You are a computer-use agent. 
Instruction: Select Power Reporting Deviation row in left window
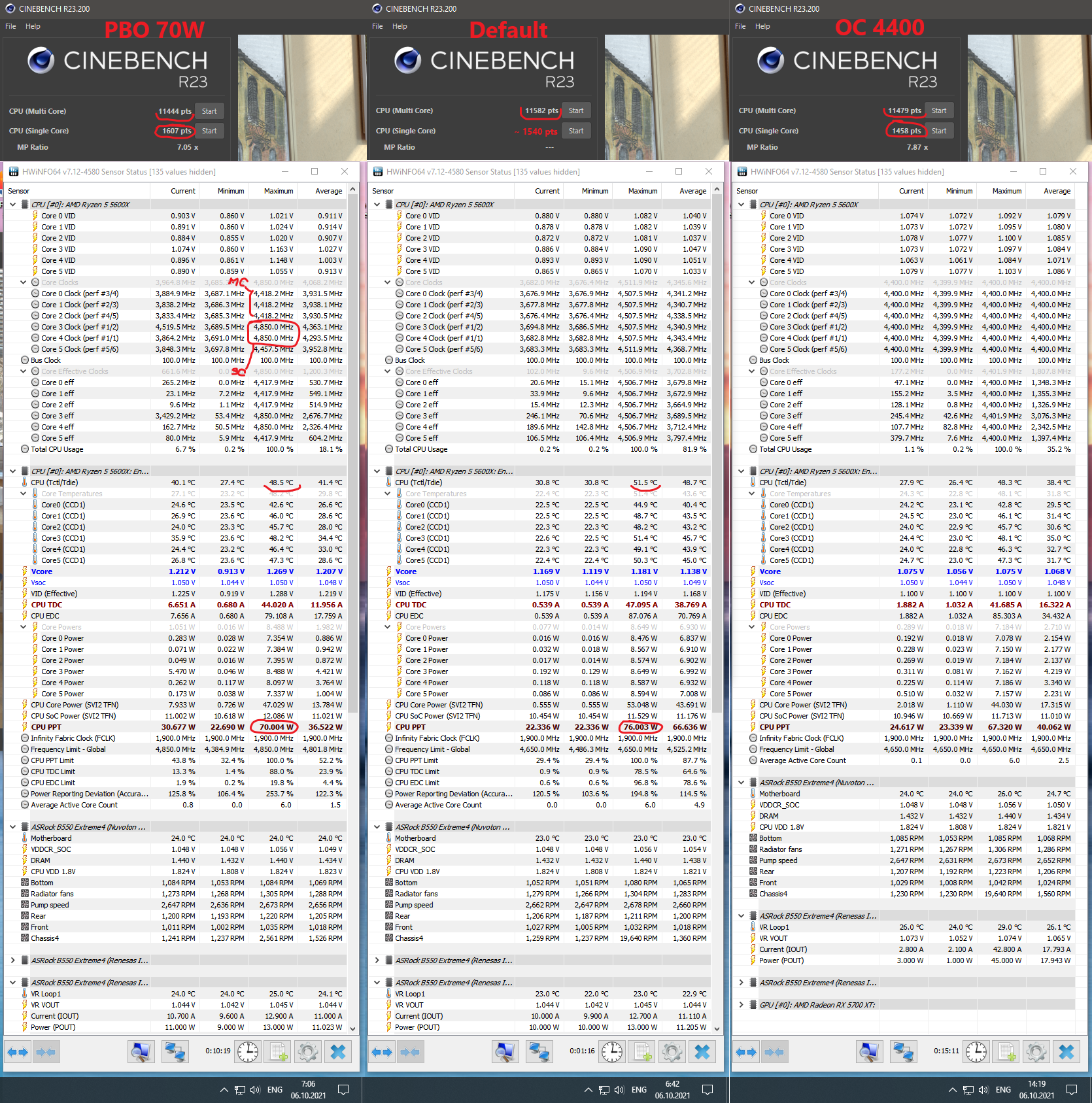click(x=175, y=794)
